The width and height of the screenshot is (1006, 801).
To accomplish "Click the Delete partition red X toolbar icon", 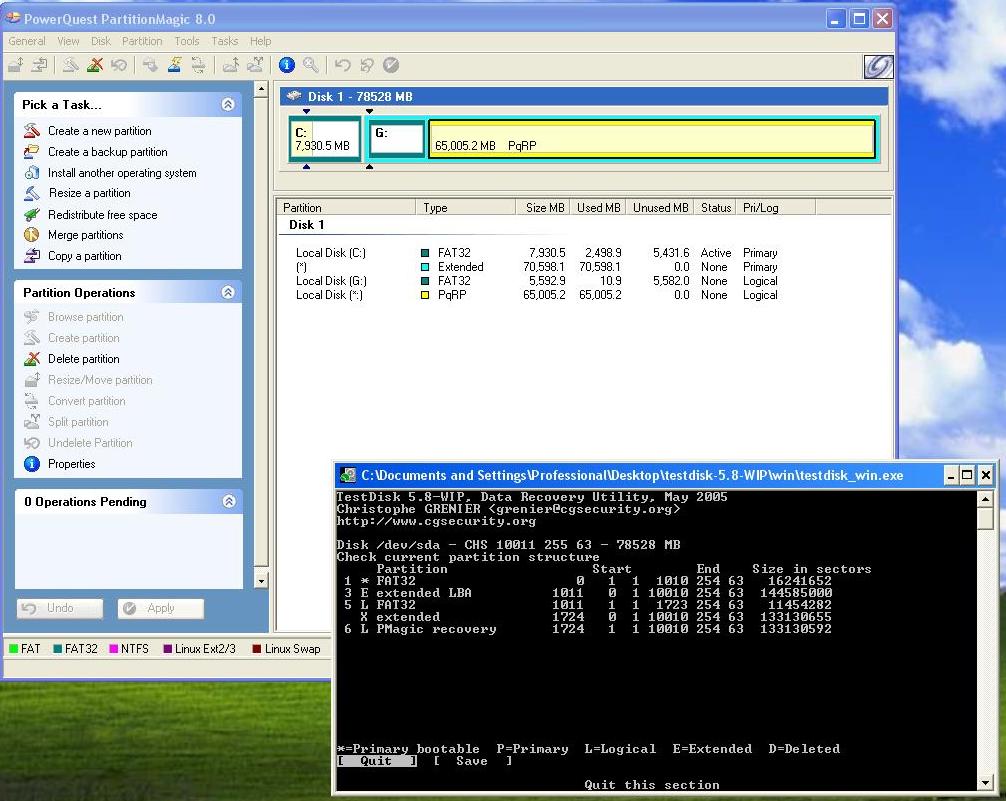I will pos(95,65).
